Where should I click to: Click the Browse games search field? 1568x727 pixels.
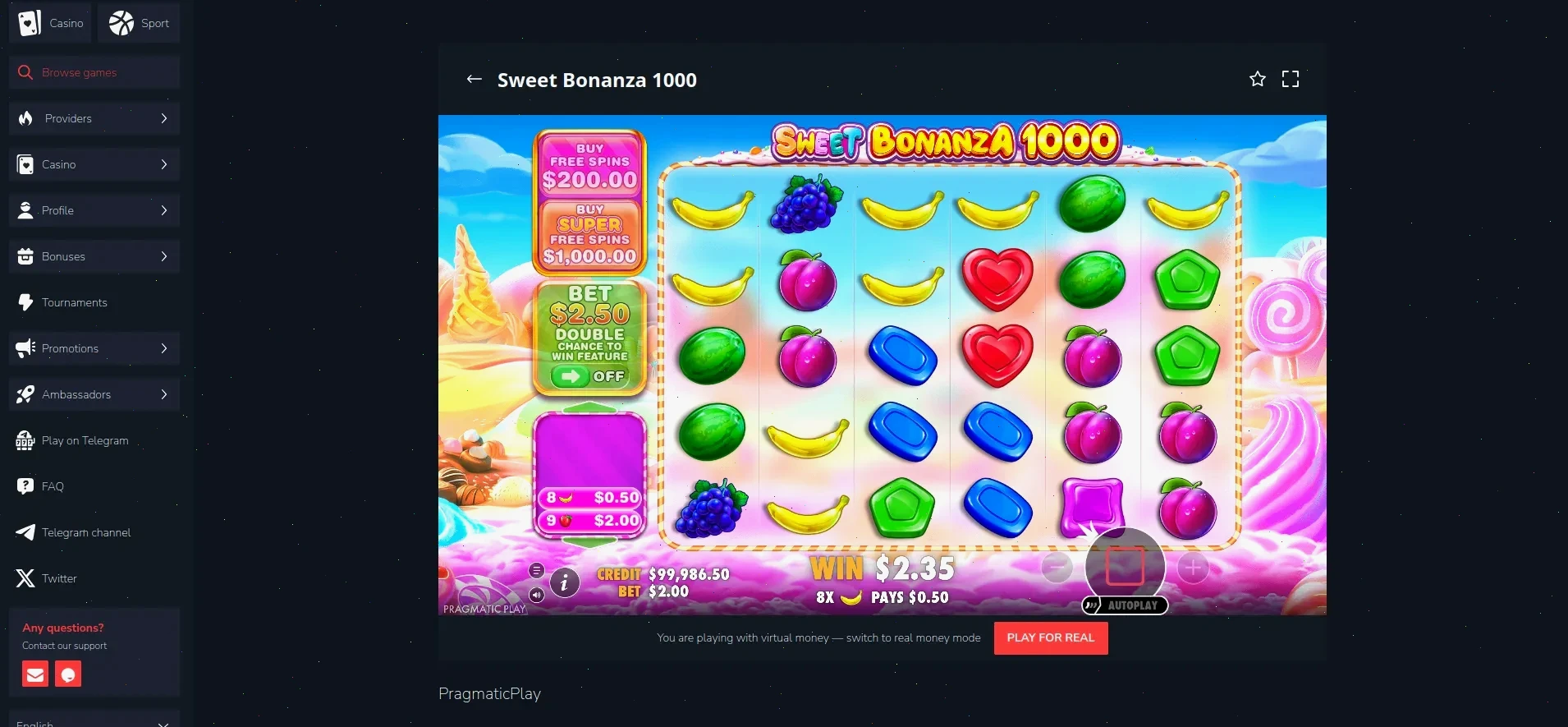(94, 72)
